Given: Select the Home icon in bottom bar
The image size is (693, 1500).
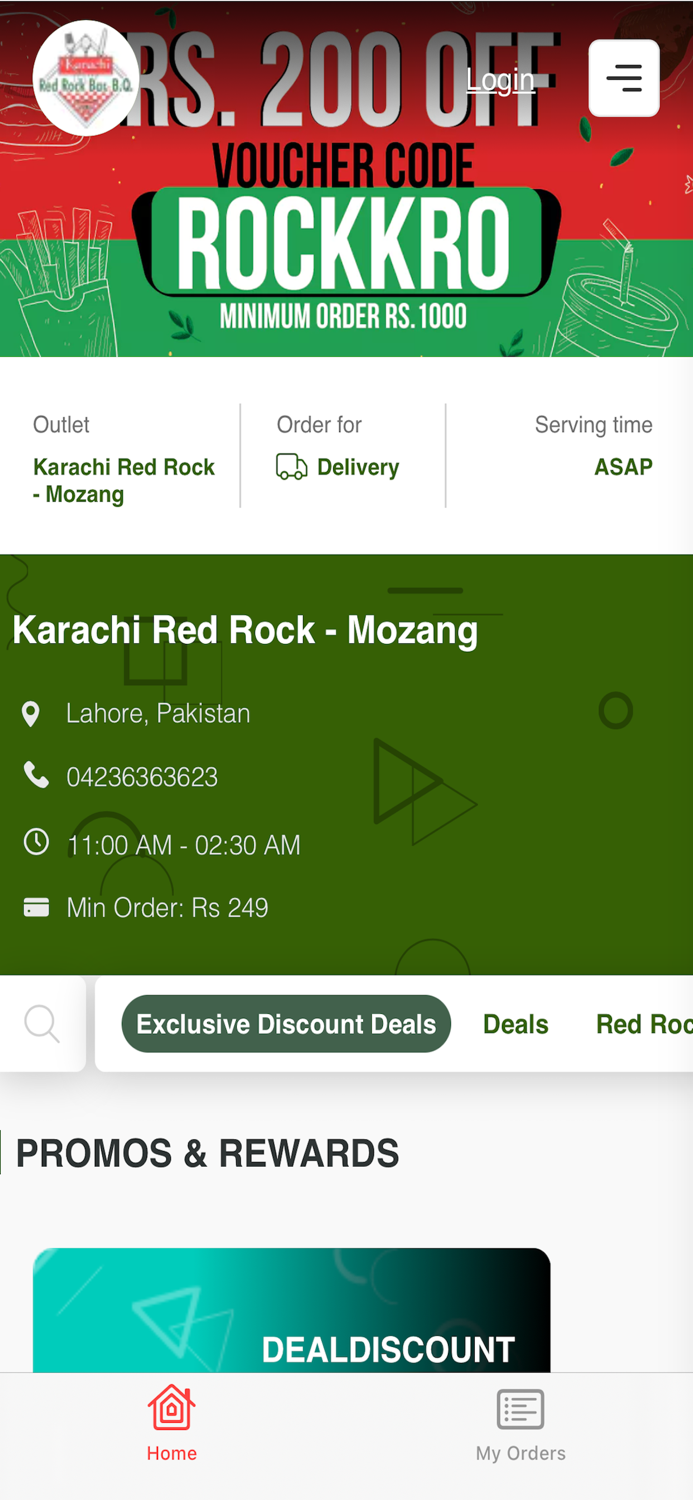Looking at the screenshot, I should pos(171,1409).
